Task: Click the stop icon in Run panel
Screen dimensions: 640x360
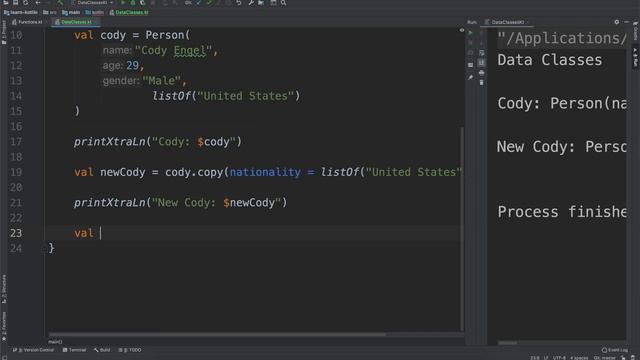Action: pos(471,42)
